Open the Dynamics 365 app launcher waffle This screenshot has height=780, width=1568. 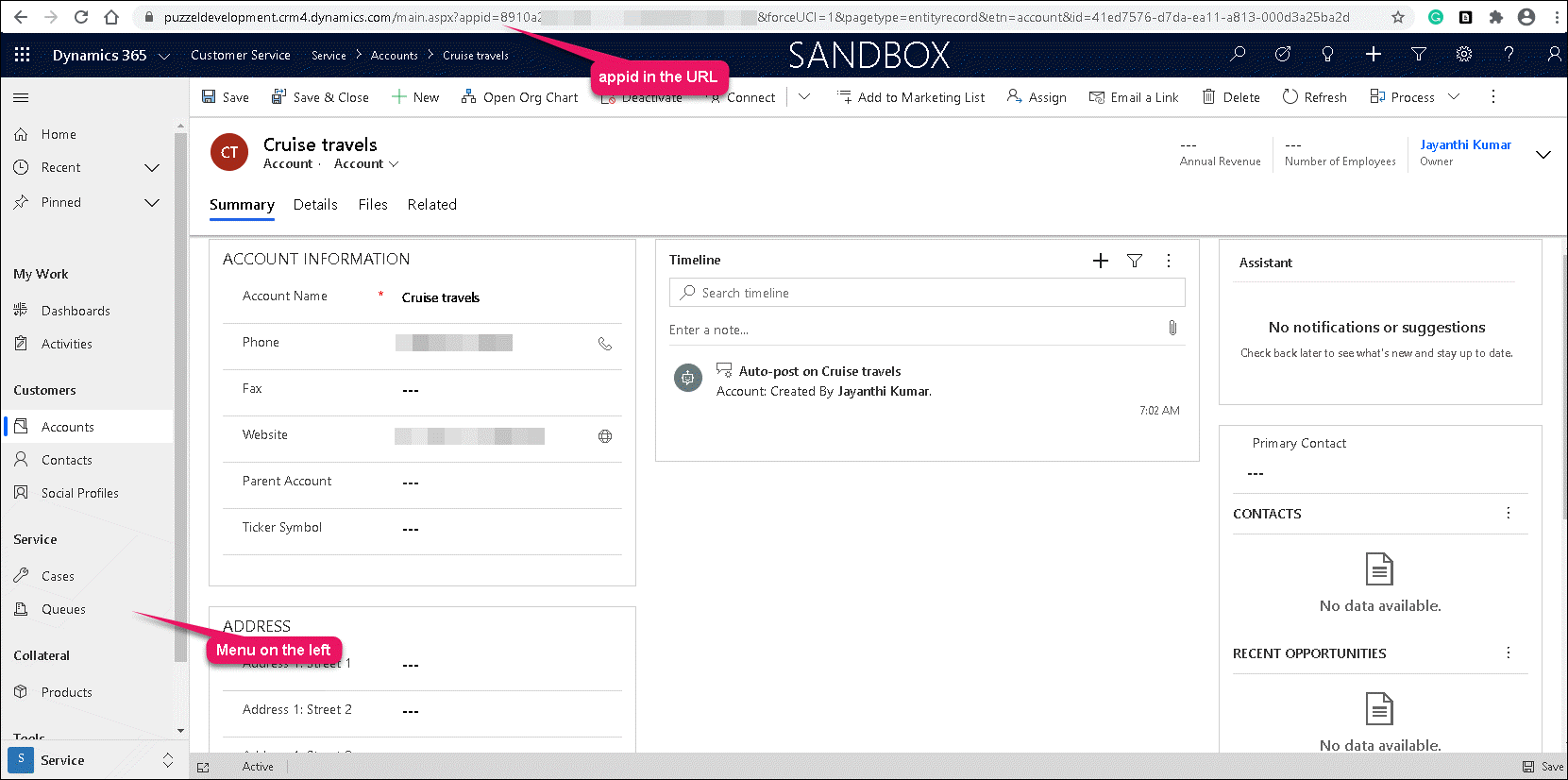pyautogui.click(x=22, y=55)
